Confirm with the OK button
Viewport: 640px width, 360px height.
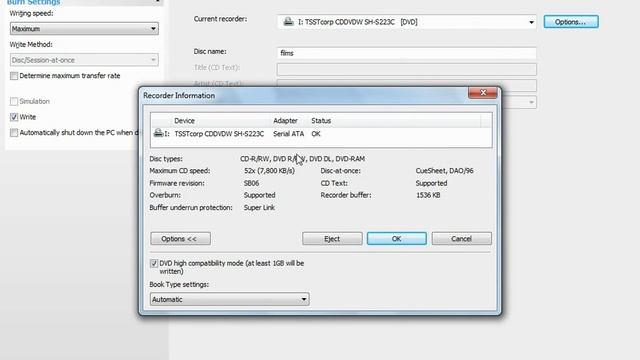[396, 239]
